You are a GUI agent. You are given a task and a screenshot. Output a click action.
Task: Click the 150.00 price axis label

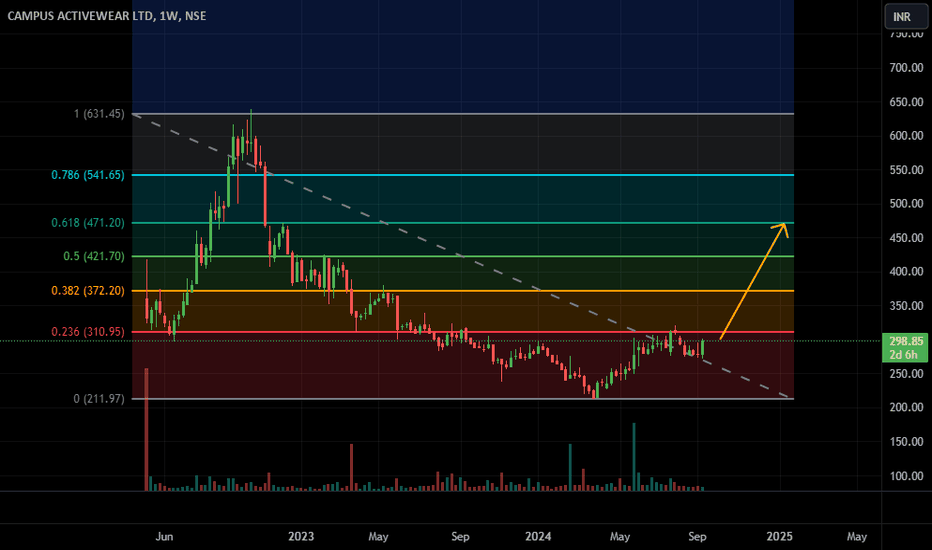coord(906,442)
